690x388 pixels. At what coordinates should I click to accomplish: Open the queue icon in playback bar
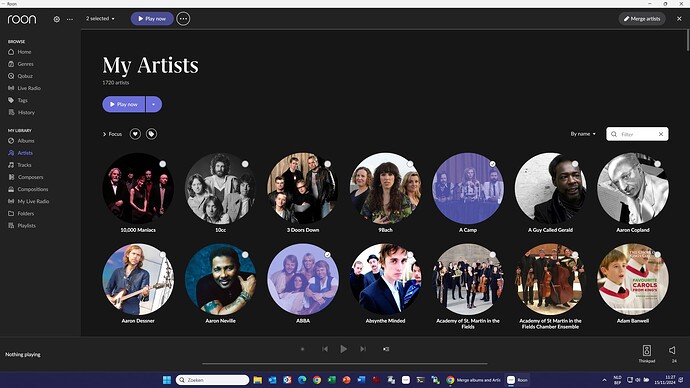click(x=386, y=349)
